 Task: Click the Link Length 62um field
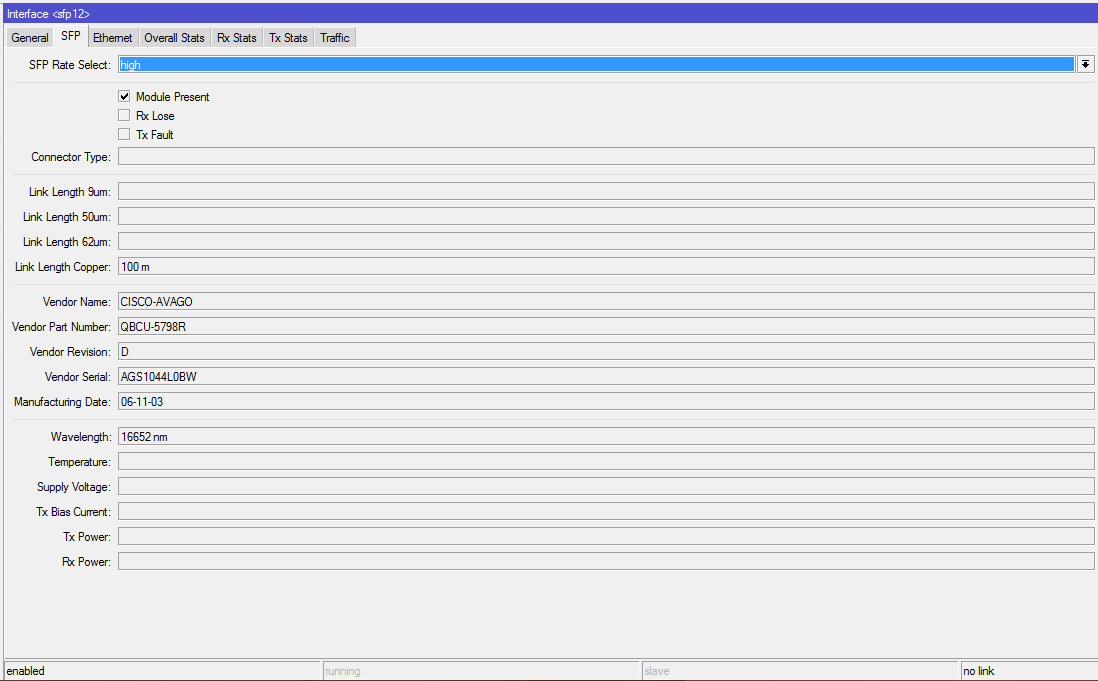point(606,241)
